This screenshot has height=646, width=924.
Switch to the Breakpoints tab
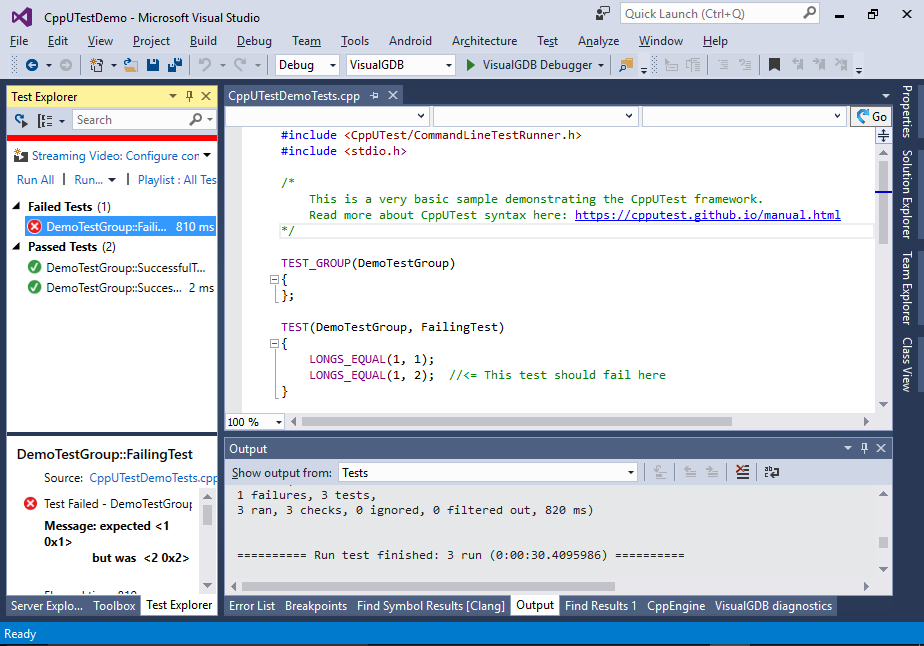[316, 606]
